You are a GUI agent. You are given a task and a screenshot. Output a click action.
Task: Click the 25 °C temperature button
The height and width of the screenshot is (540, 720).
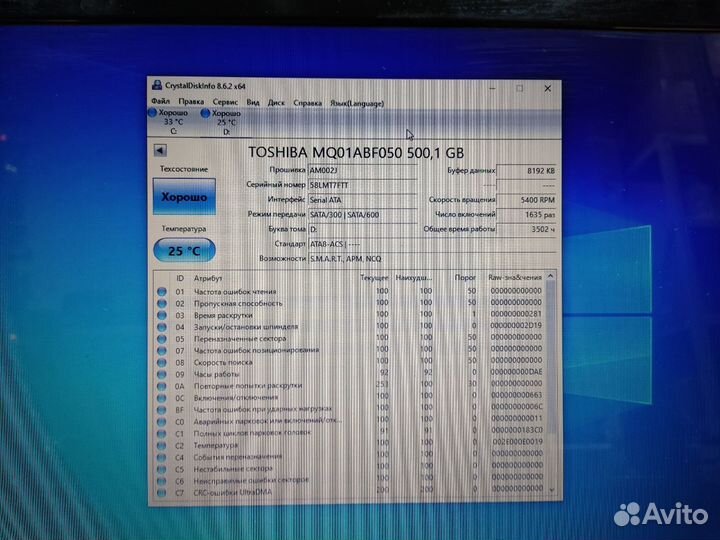coord(184,251)
